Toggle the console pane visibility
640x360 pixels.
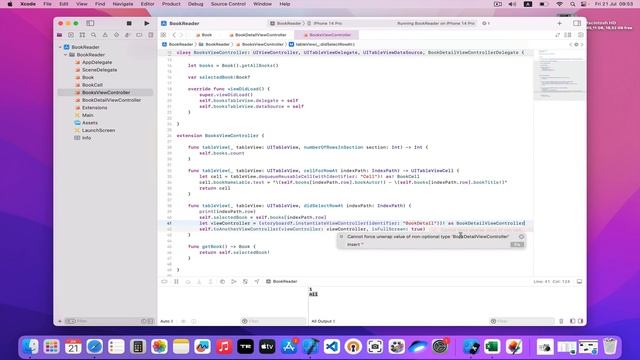point(580,321)
